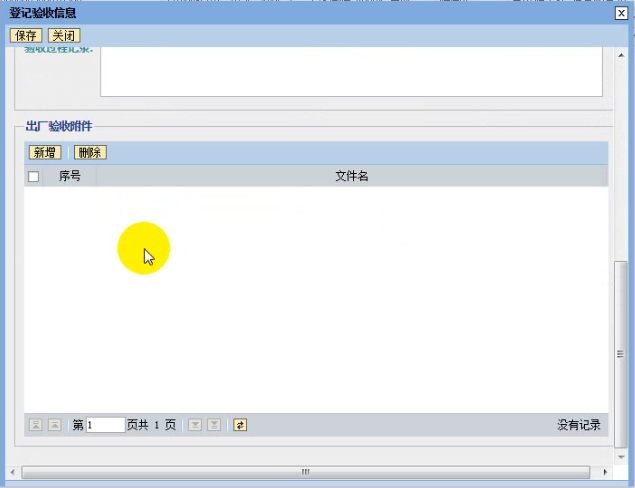Tick the select-all checkbox in table header
Screen dimensions: 635x488
[x=33, y=177]
